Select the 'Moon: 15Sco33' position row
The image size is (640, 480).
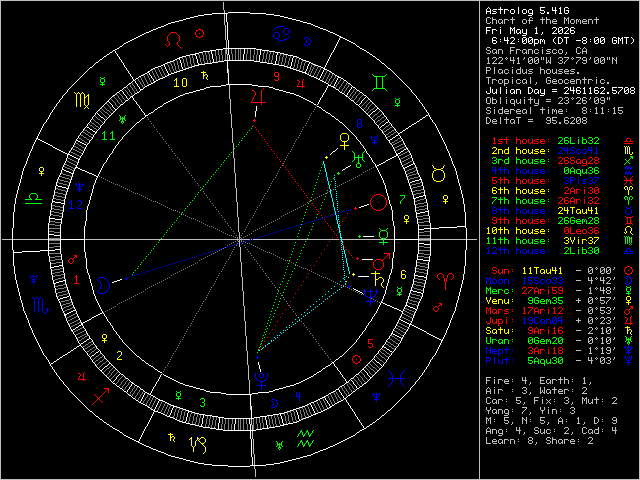pos(560,280)
